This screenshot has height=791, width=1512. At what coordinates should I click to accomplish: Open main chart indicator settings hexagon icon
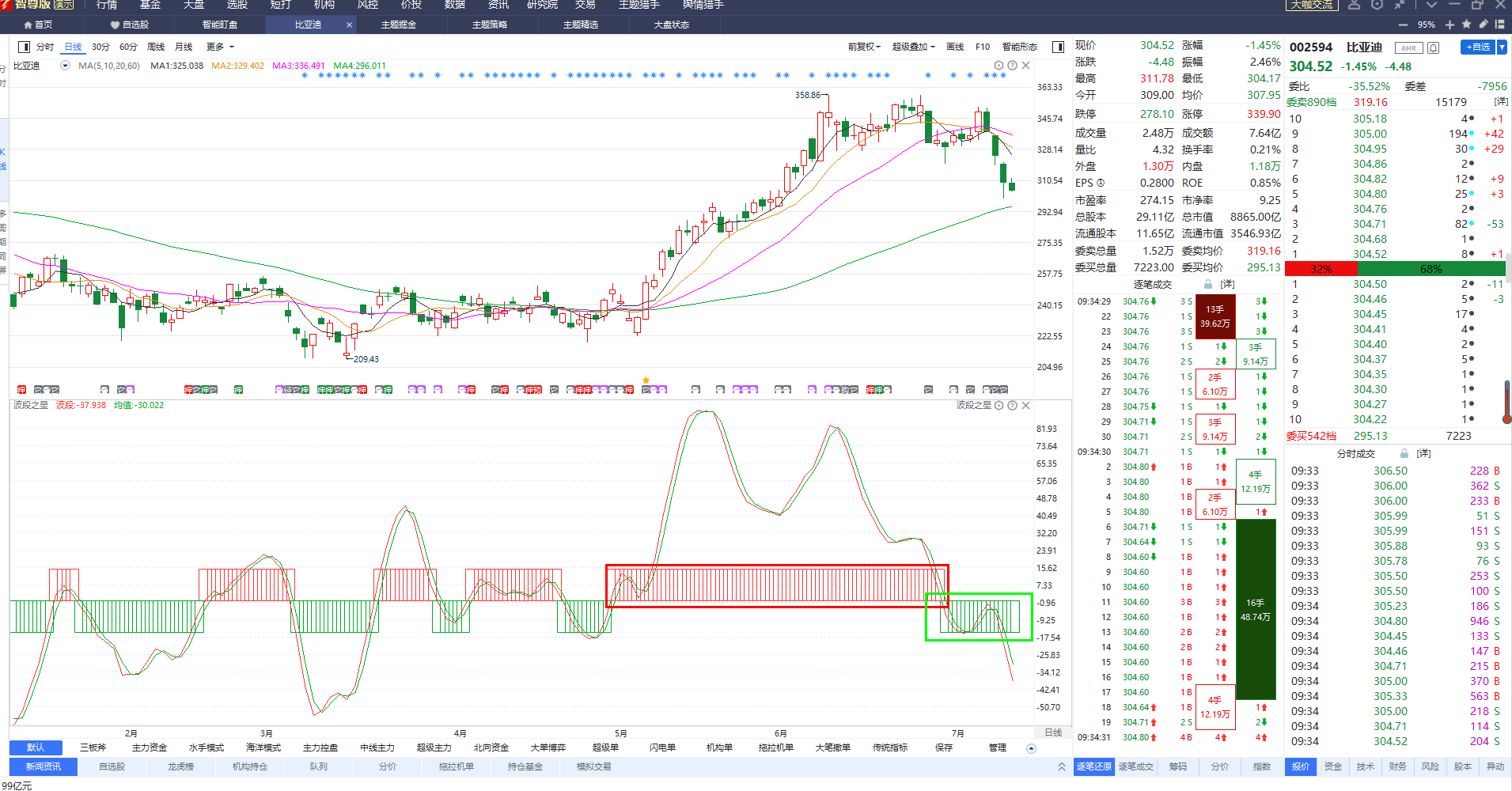tap(999, 66)
